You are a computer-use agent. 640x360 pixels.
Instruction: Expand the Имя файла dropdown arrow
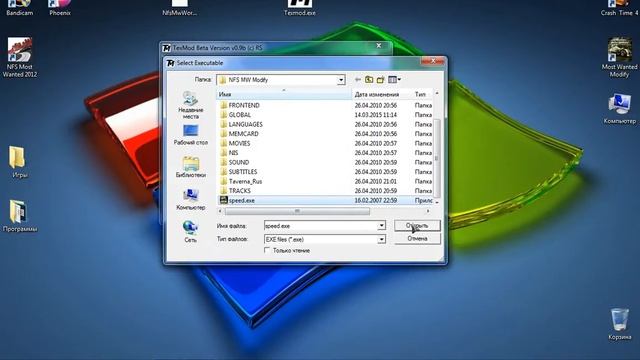pos(381,226)
